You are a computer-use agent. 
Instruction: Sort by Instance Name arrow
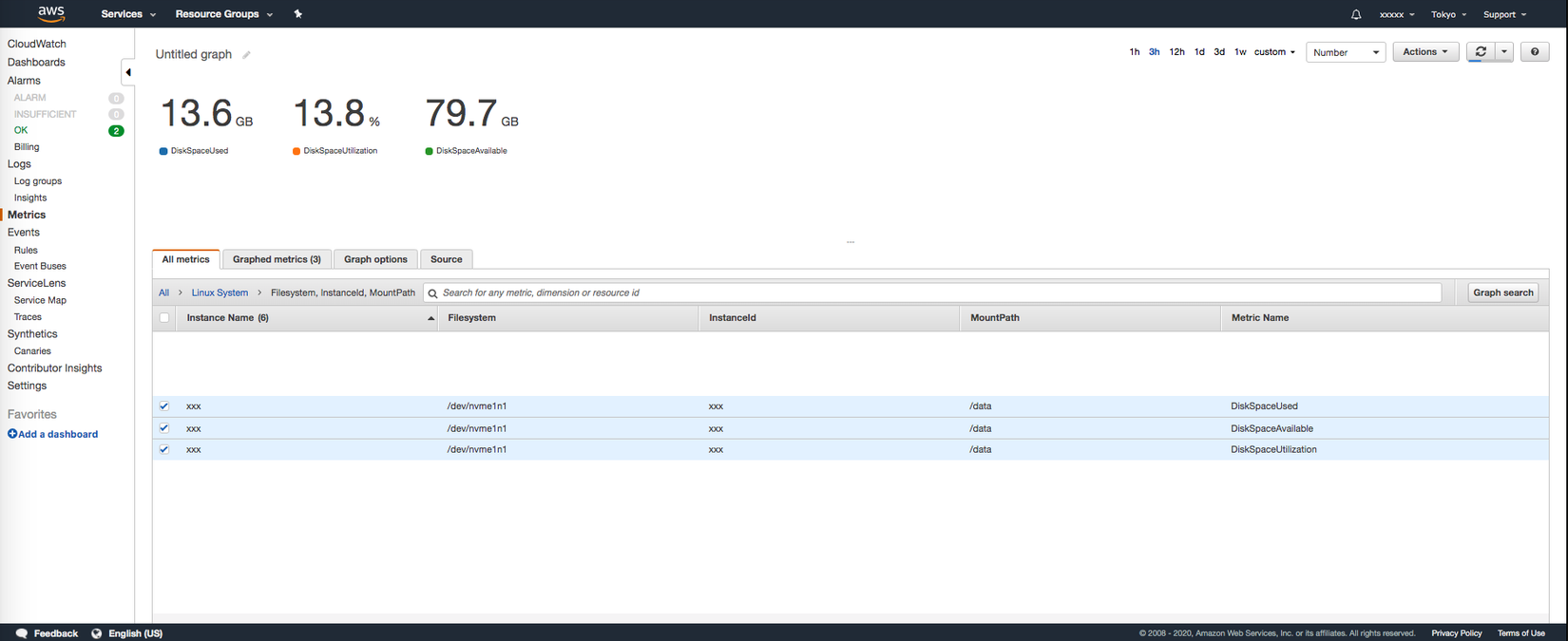pos(430,318)
